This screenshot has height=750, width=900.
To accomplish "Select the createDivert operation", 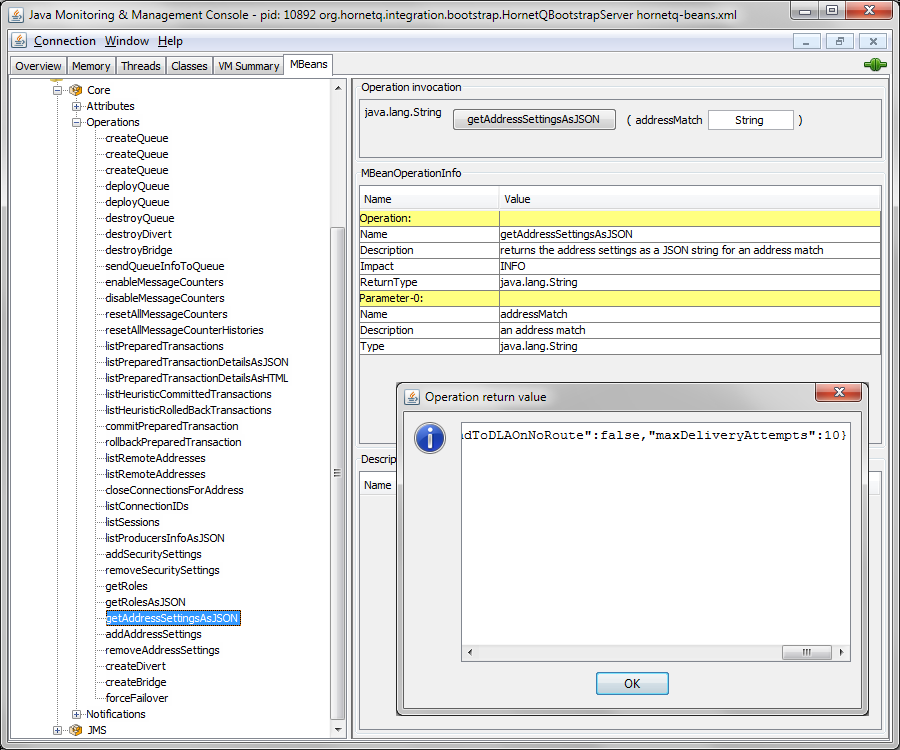I will pyautogui.click(x=135, y=666).
